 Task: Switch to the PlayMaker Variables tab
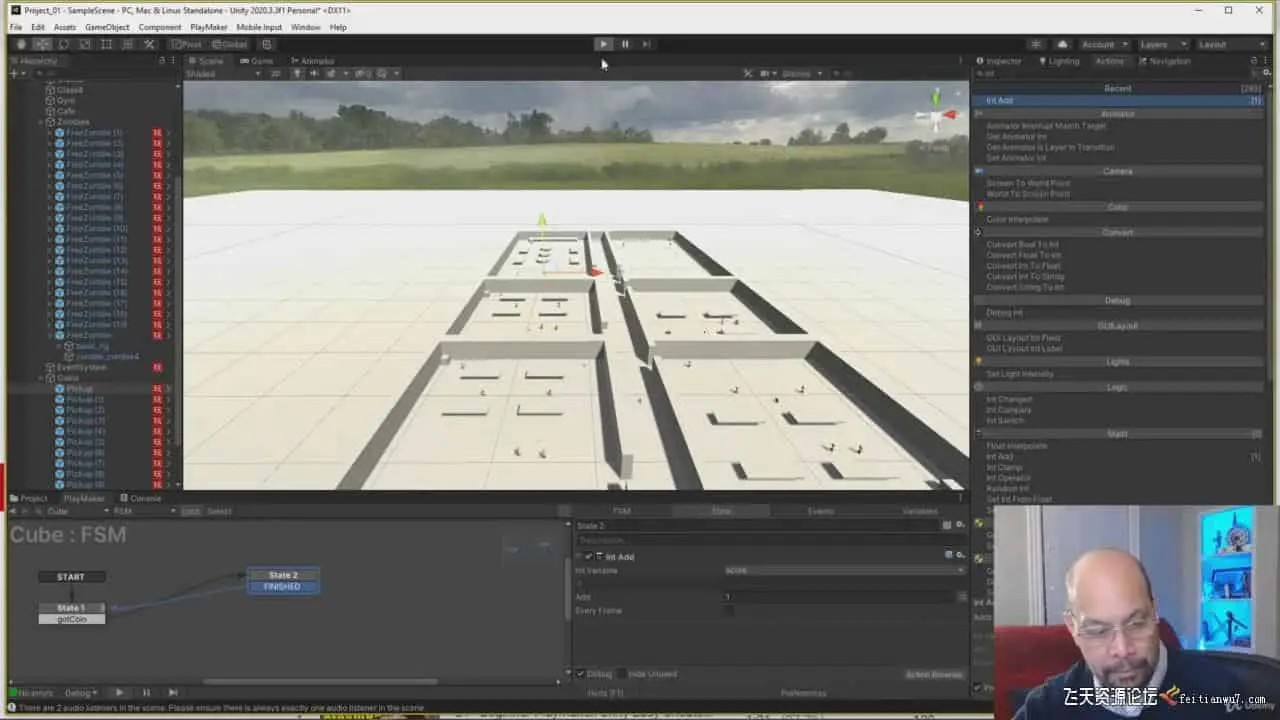click(x=919, y=511)
